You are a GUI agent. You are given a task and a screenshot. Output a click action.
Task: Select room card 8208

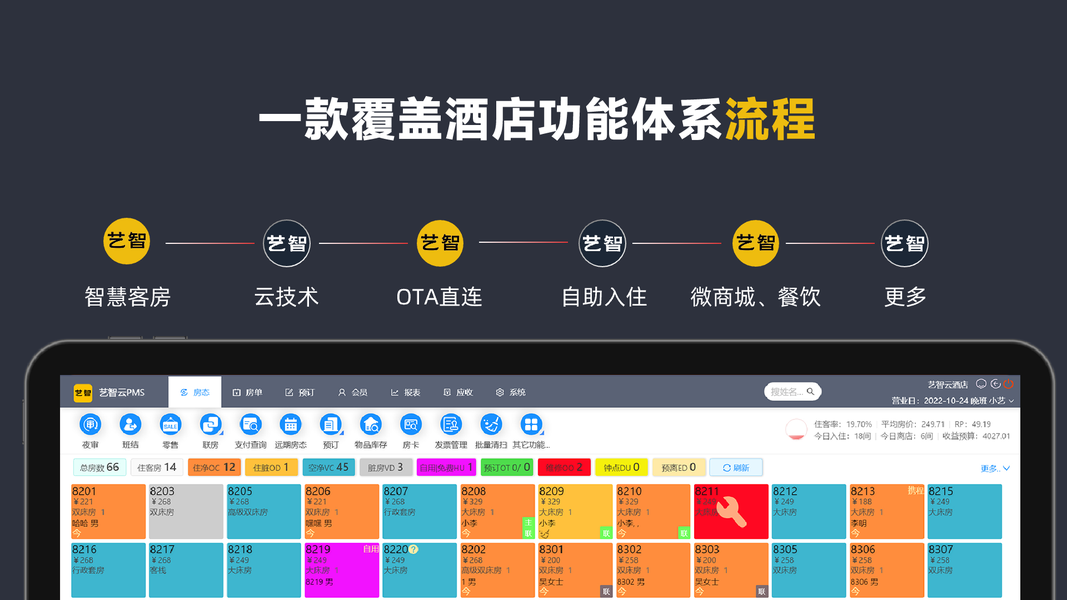(497, 512)
